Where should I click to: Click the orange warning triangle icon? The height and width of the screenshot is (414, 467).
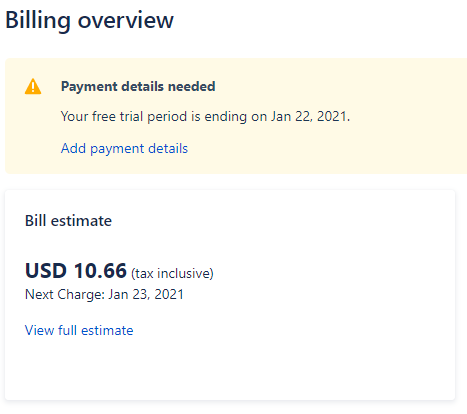pos(33,87)
